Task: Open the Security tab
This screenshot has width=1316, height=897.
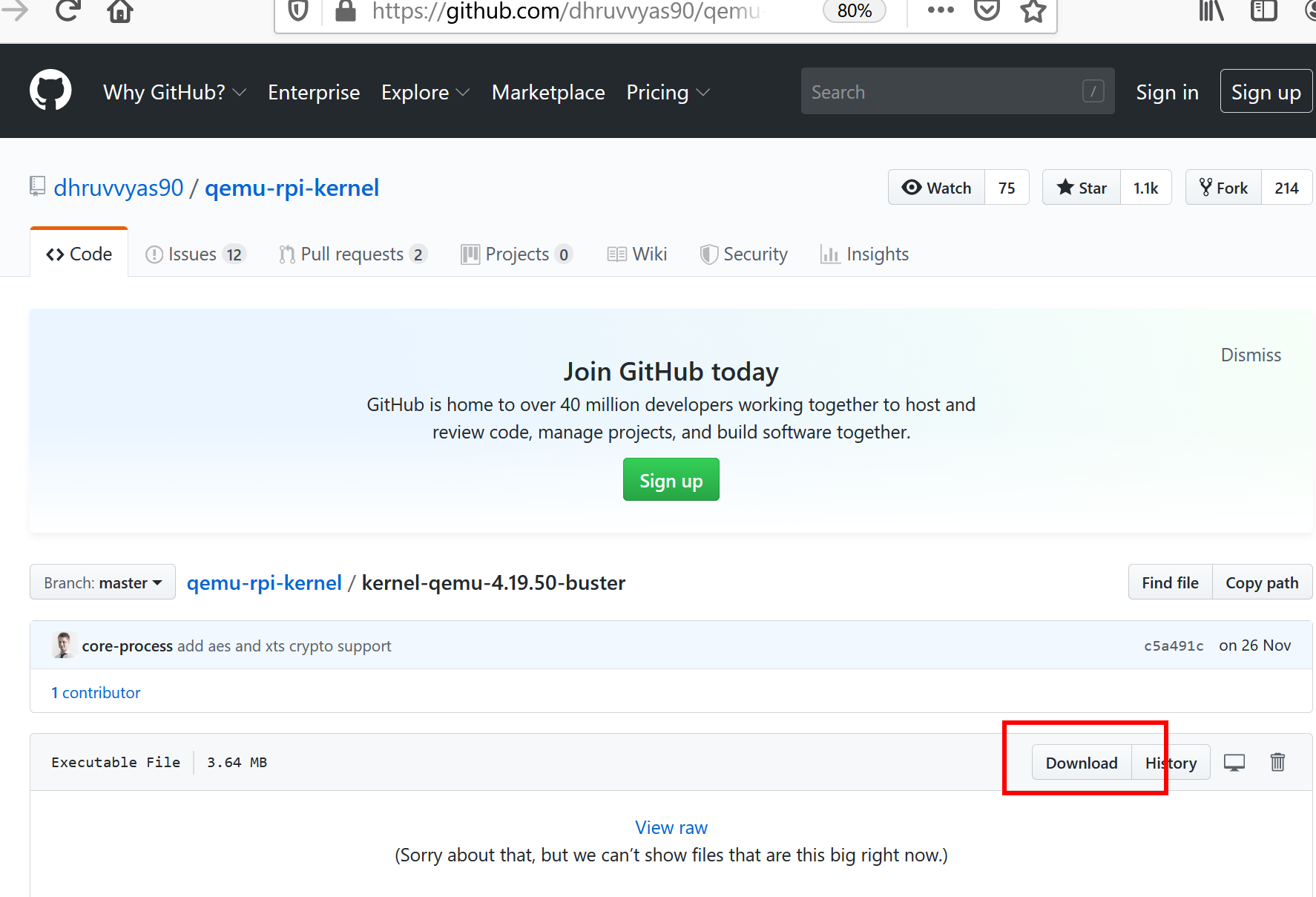Action: (743, 254)
